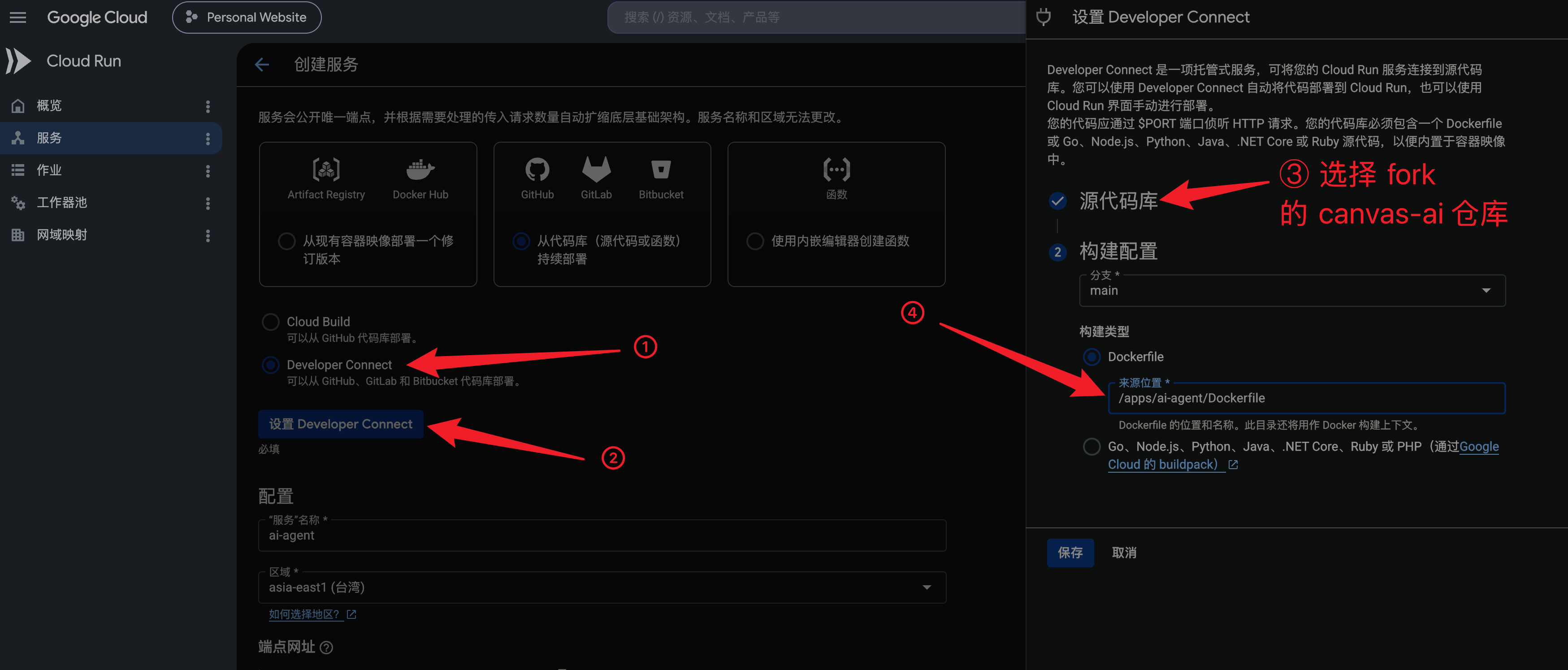Open the 服务 three-dot options menu
Screen dimensions: 1568x670
click(x=208, y=138)
